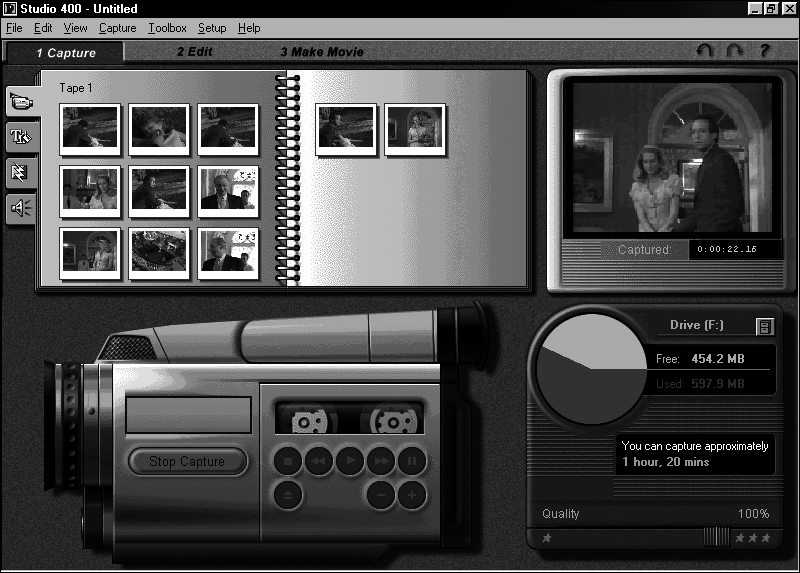800x573 pixels.
Task: Open the transitions album tab
Action: [20, 172]
